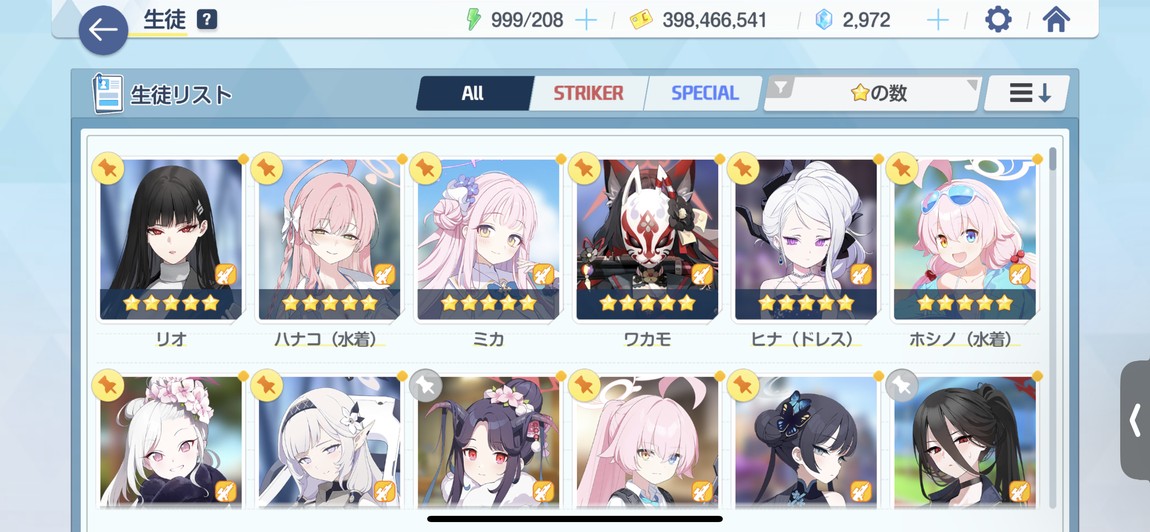This screenshot has height=532, width=1150.
Task: Open ワカモ's student card
Action: (x=647, y=240)
